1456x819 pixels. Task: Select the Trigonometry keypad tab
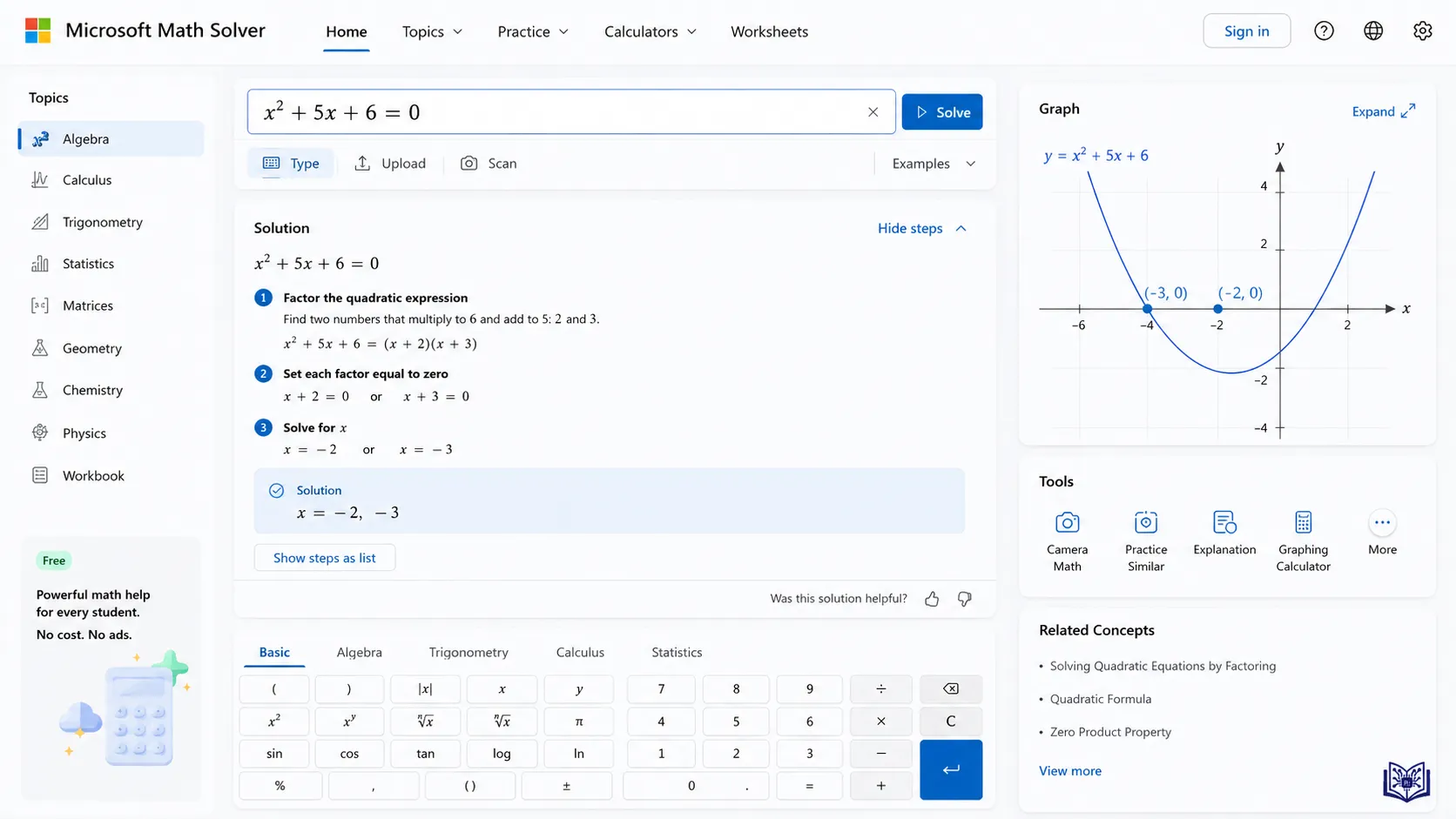[468, 652]
